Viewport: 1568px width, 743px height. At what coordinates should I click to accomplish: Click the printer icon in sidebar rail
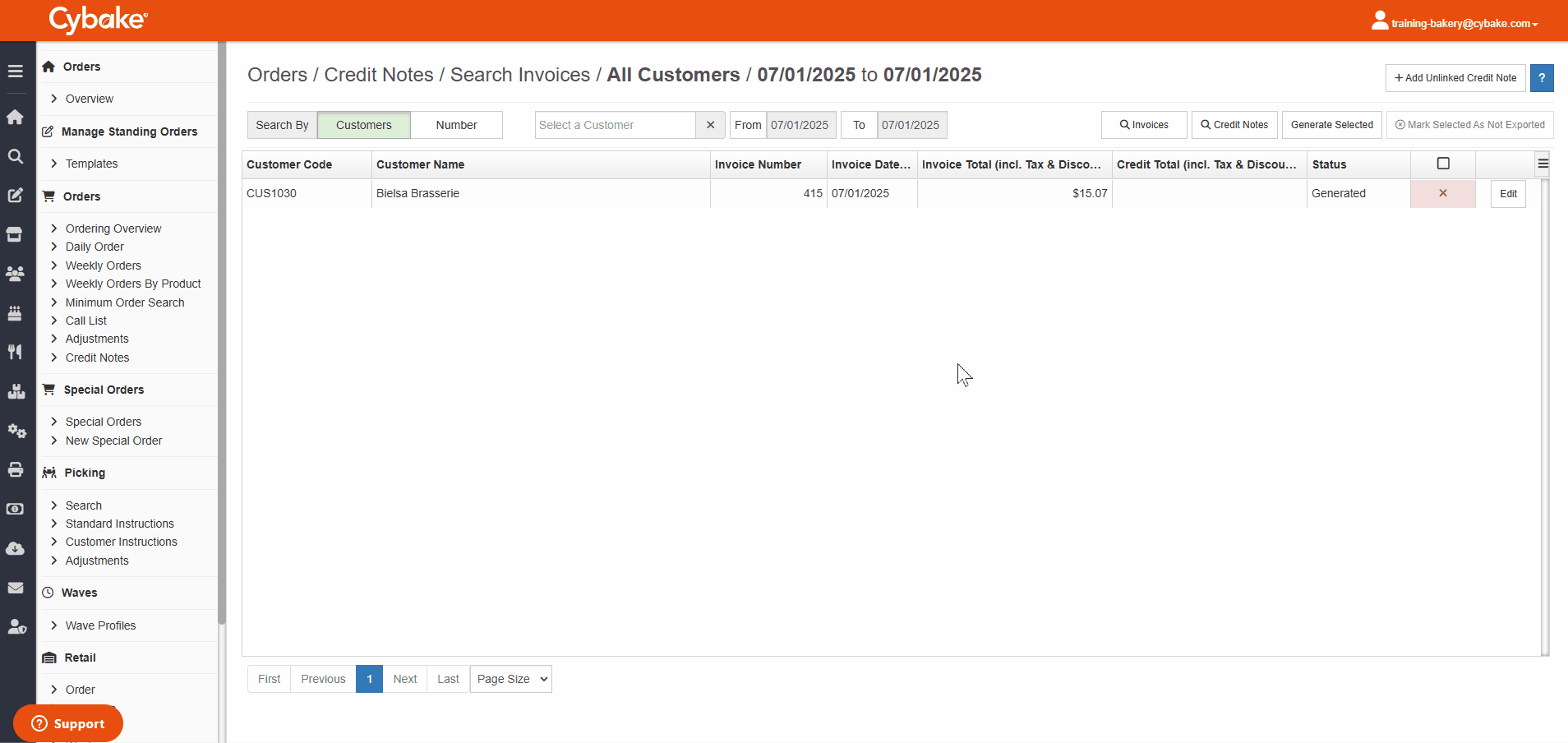tap(15, 469)
